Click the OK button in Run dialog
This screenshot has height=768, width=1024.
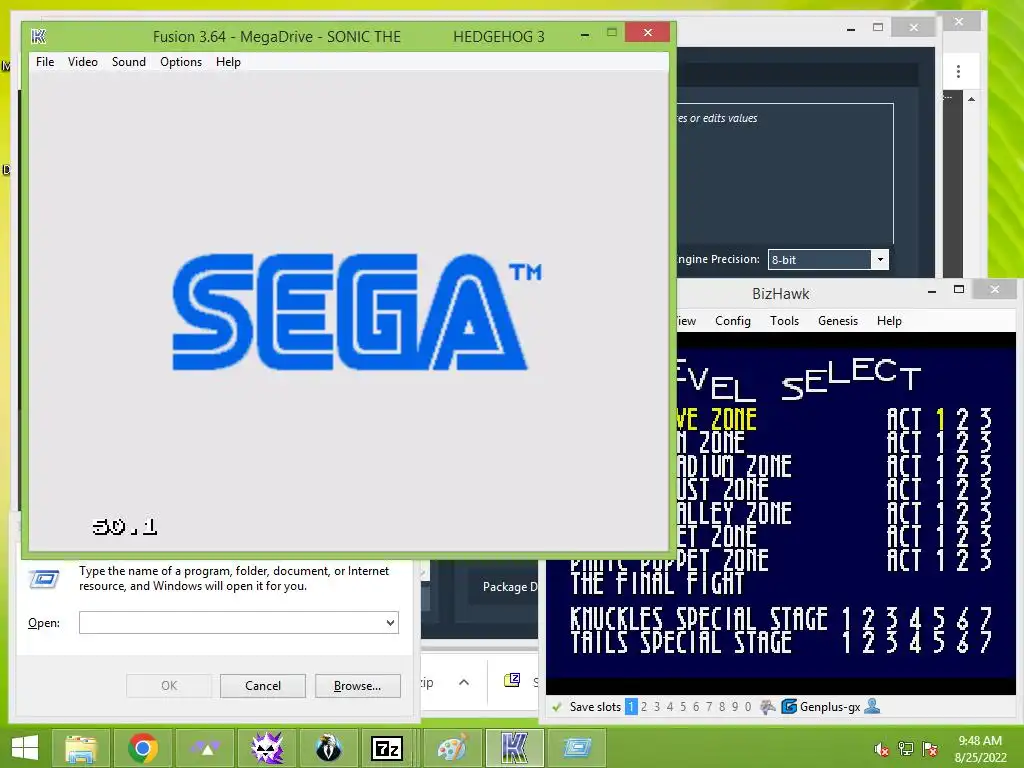click(x=169, y=686)
